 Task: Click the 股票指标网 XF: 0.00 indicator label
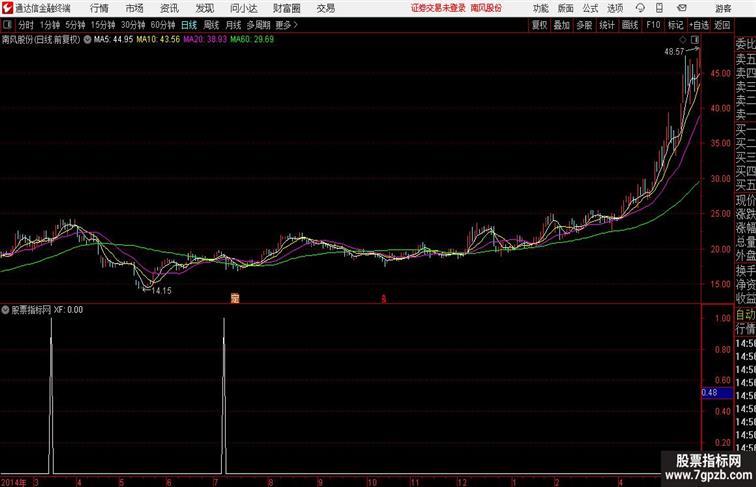pyautogui.click(x=47, y=310)
